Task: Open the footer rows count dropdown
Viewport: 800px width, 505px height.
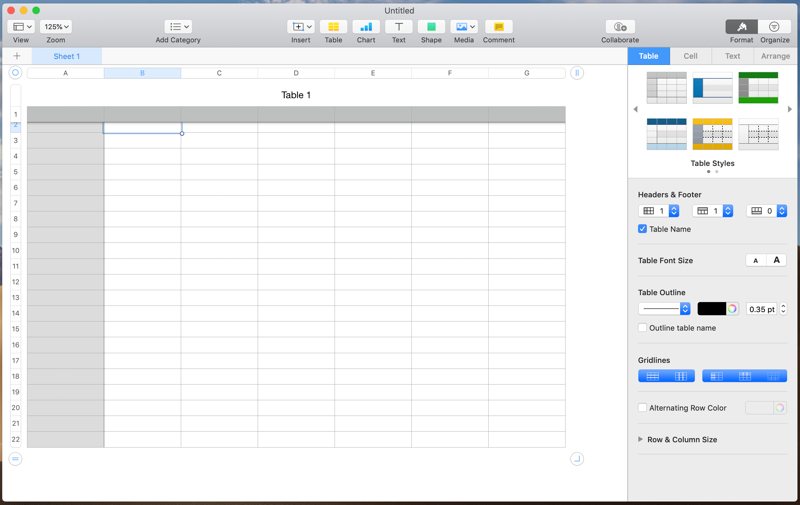Action: (x=767, y=211)
